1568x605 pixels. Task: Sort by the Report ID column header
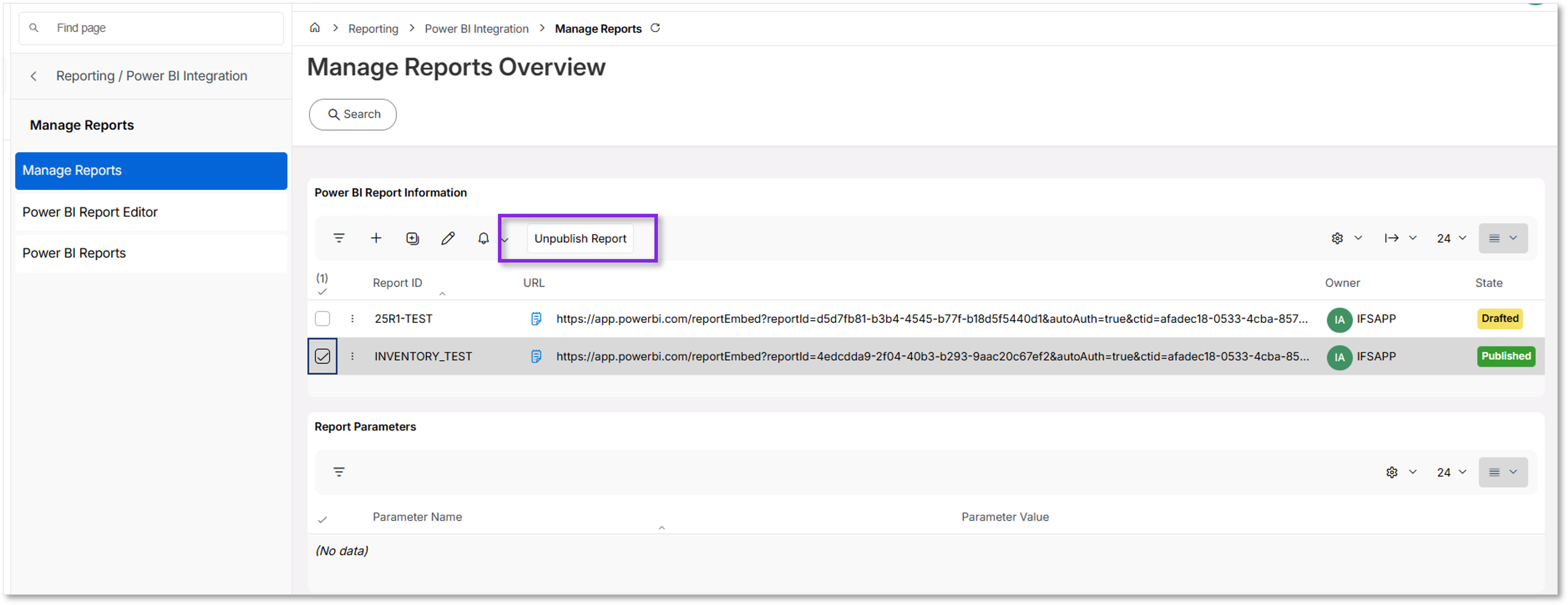pos(397,282)
